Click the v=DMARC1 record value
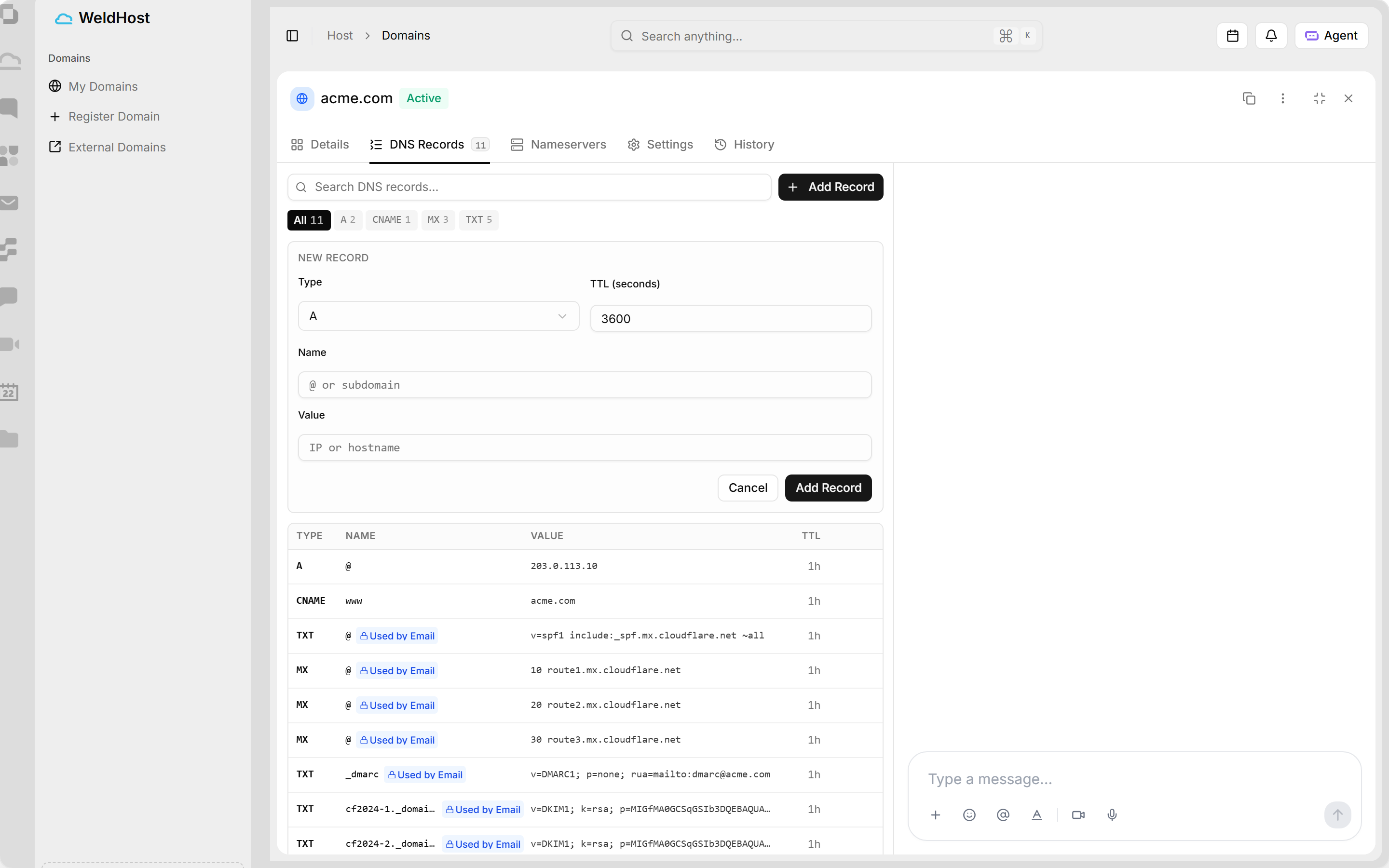Screen dimensions: 1389x868 point(650,774)
